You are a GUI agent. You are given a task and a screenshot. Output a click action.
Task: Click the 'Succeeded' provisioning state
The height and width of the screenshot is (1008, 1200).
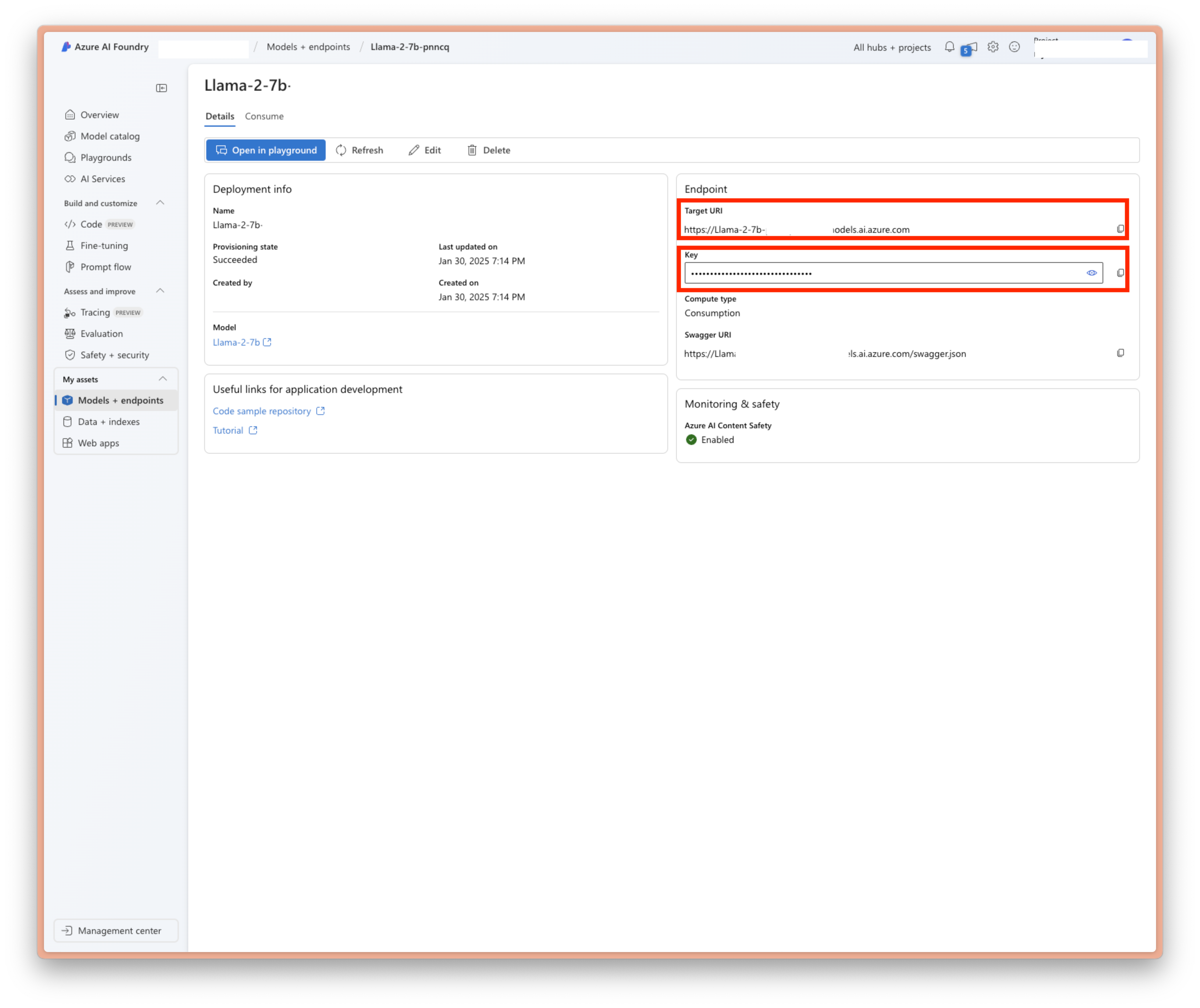[x=235, y=260]
